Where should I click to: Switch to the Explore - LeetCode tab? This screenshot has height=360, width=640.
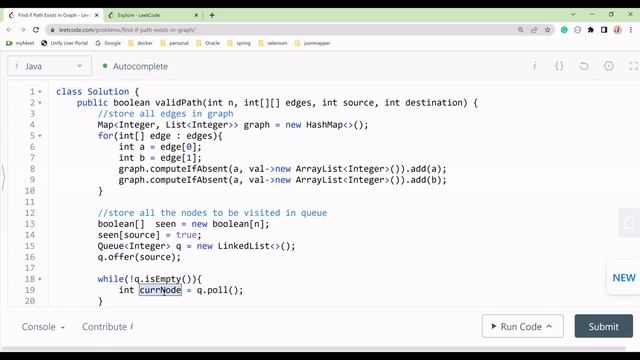(153, 15)
